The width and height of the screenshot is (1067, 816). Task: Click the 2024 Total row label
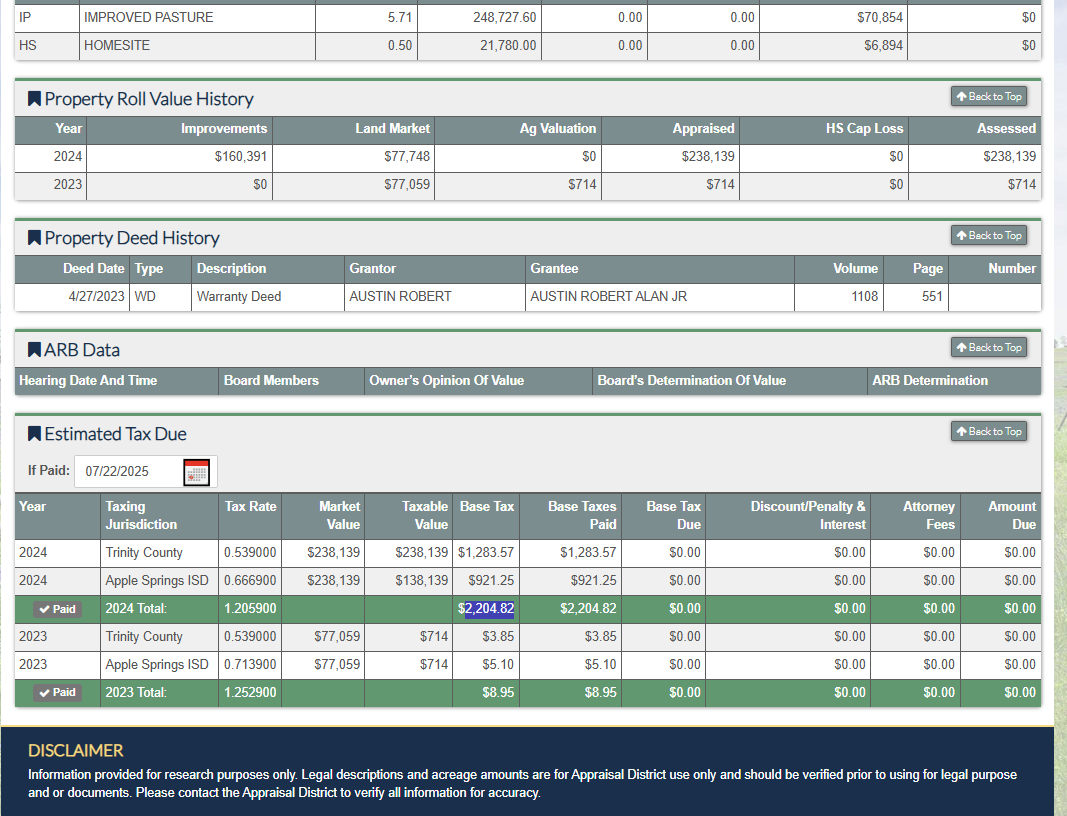[x=136, y=609]
